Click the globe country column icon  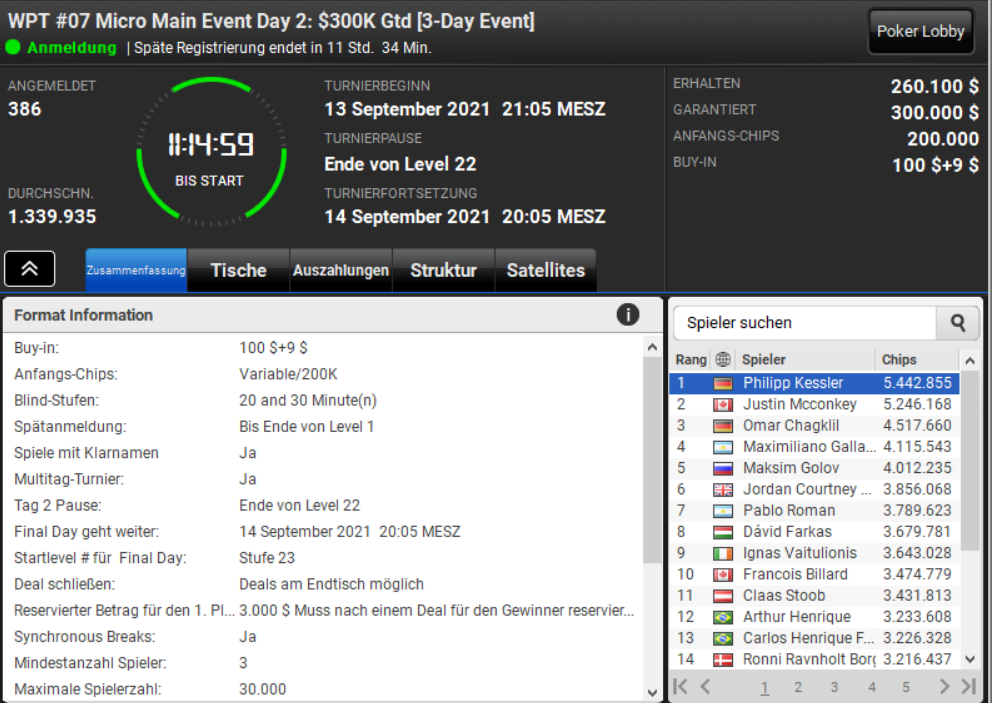coord(722,359)
